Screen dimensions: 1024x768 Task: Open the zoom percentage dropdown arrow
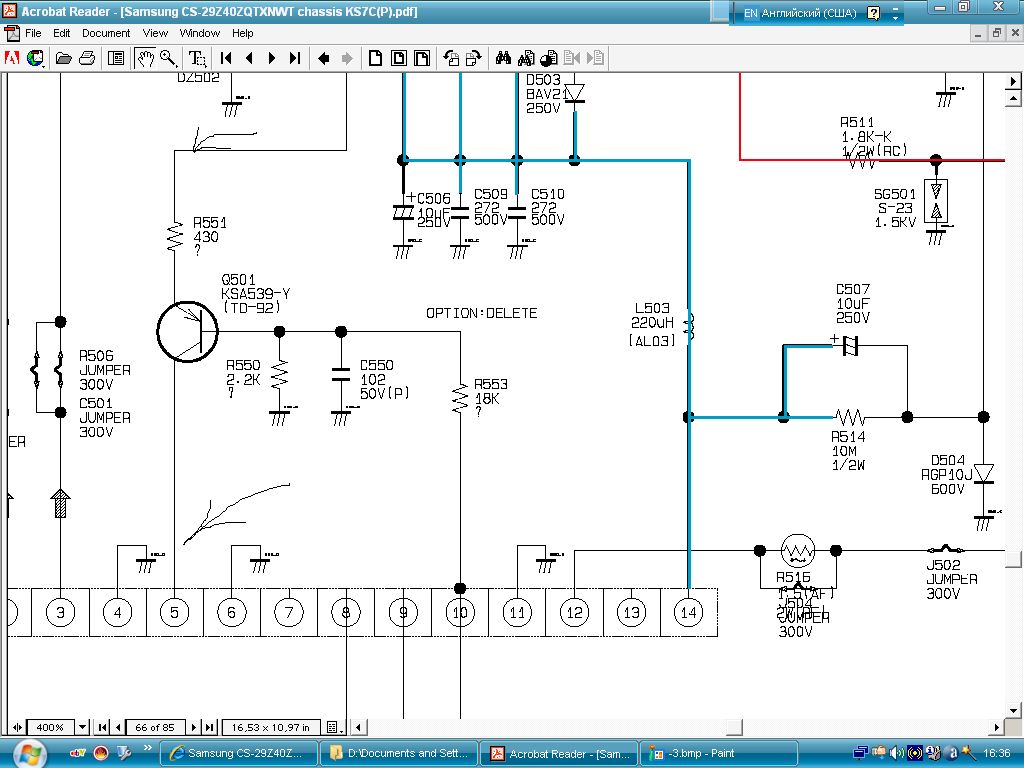82,727
